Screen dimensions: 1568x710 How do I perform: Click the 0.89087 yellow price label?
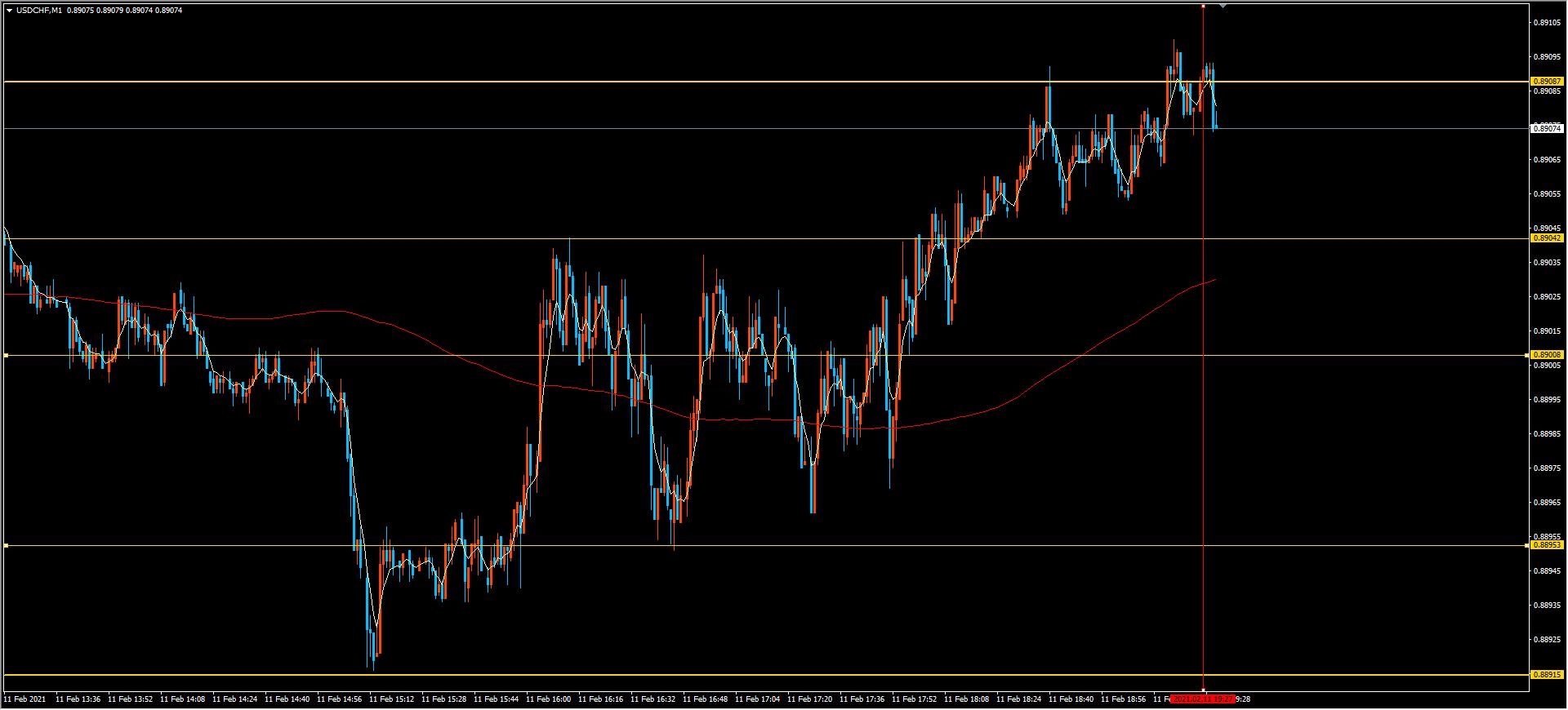(1548, 82)
